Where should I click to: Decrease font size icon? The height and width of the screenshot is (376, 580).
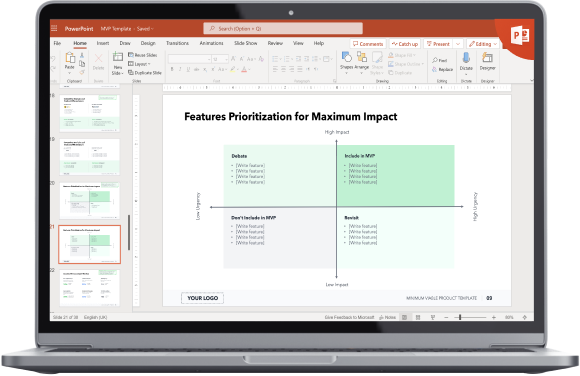(x=242, y=59)
